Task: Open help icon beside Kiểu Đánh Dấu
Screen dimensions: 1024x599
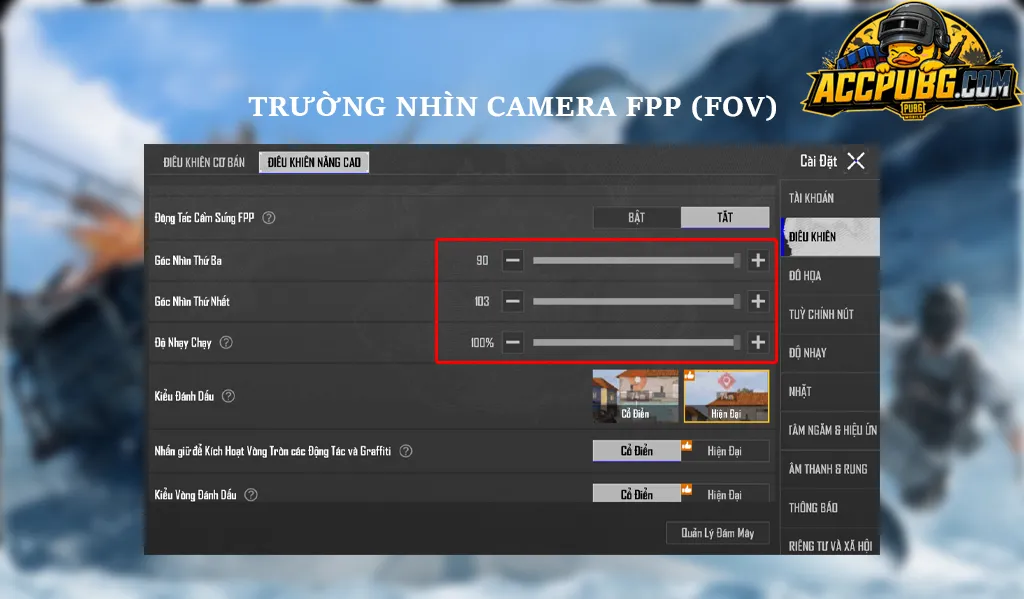Action: click(228, 396)
